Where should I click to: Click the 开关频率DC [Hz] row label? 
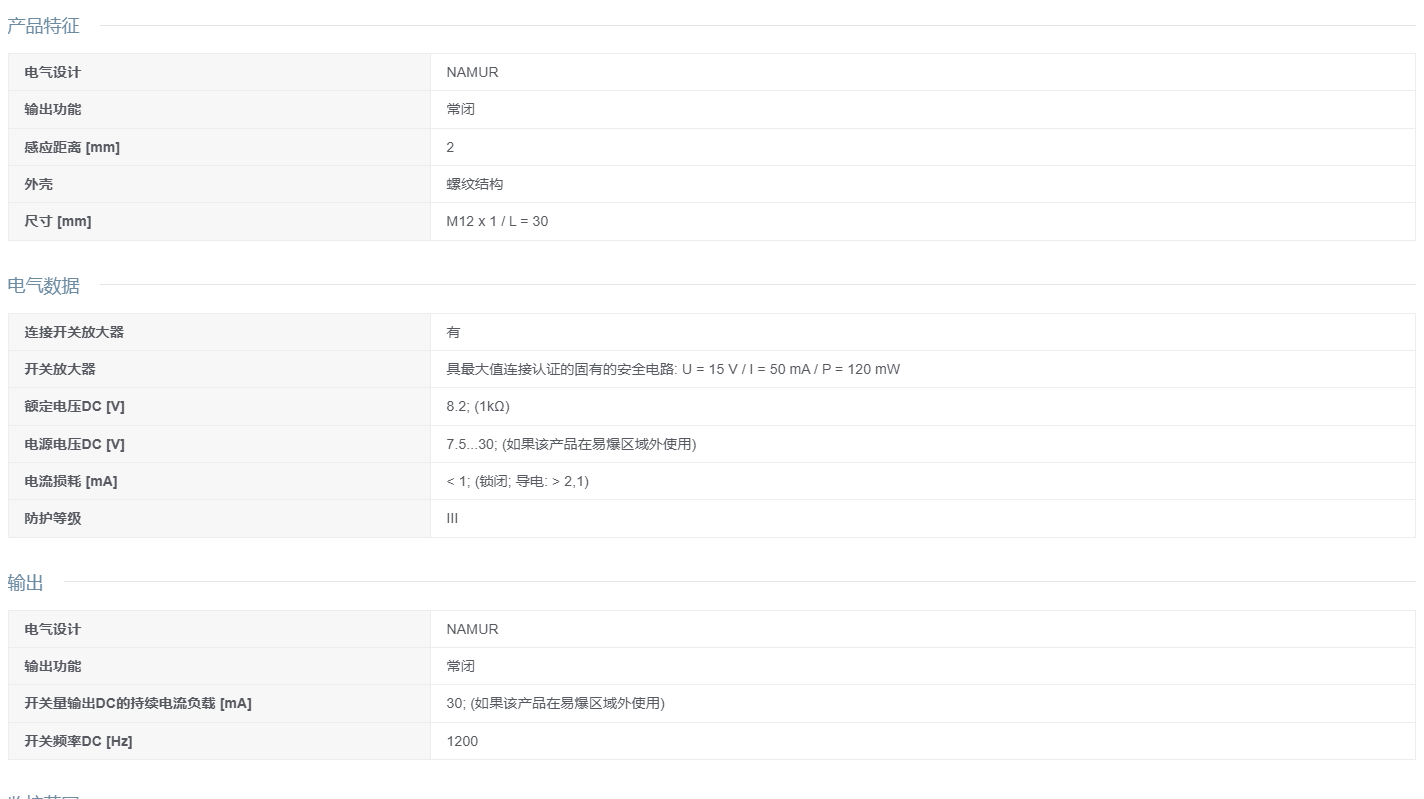pyautogui.click(x=78, y=741)
